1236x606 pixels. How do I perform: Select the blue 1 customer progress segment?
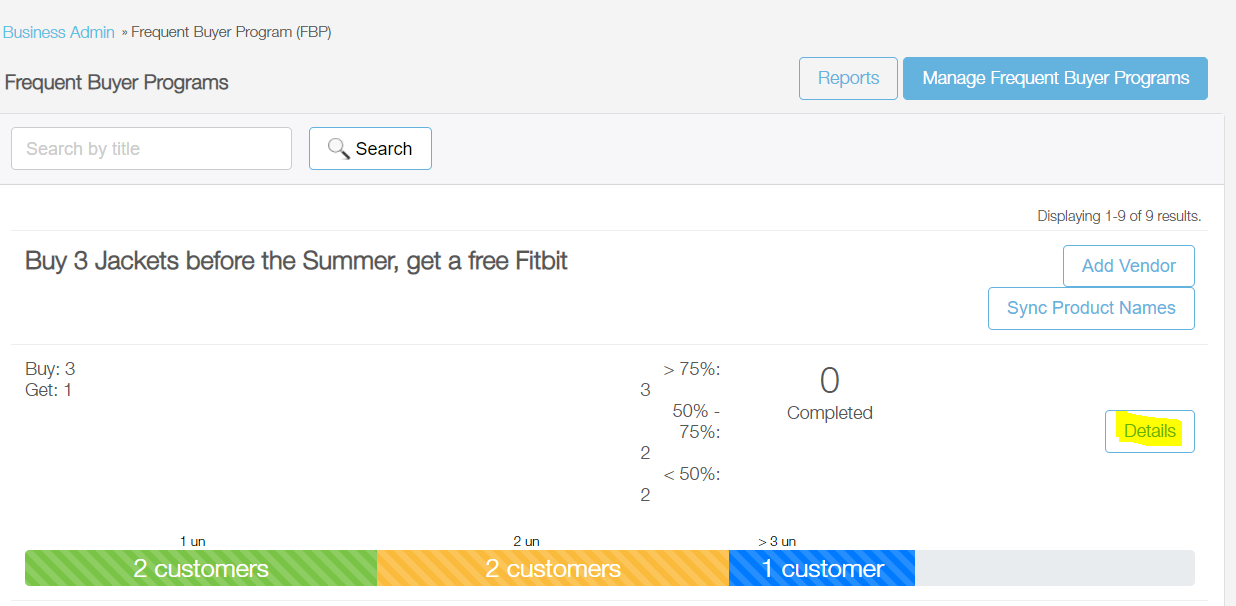822,568
